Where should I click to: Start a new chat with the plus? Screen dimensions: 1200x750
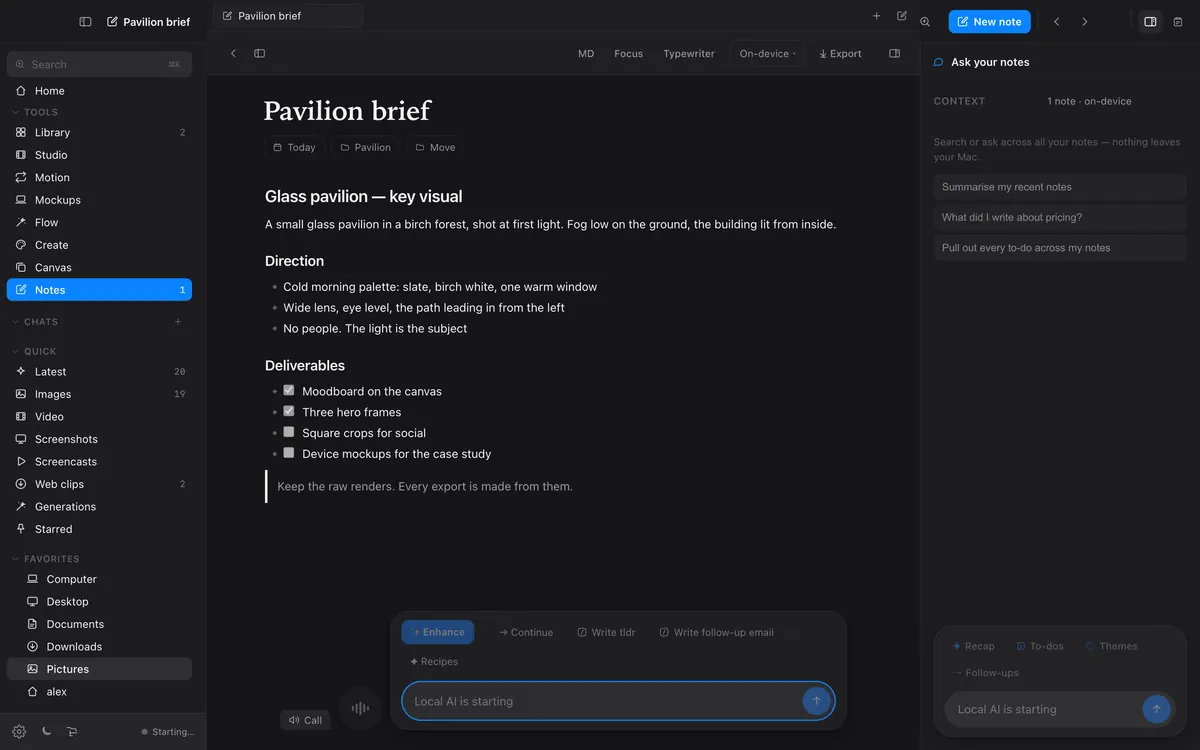point(178,322)
